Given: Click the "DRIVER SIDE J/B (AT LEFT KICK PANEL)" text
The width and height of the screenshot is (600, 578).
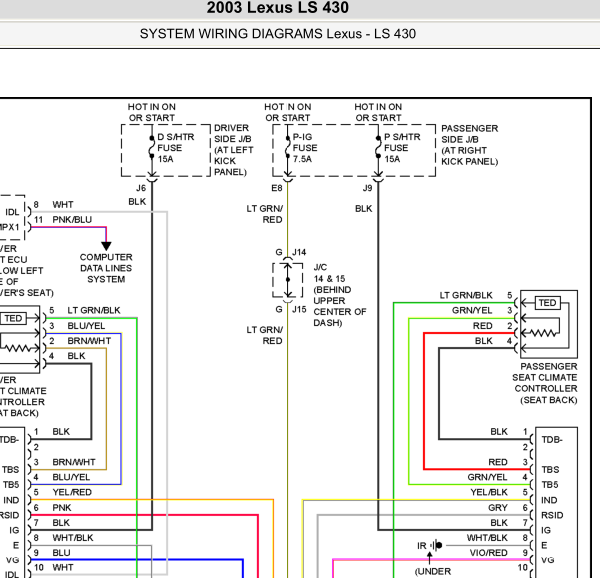Looking at the screenshot, I should pyautogui.click(x=233, y=150).
